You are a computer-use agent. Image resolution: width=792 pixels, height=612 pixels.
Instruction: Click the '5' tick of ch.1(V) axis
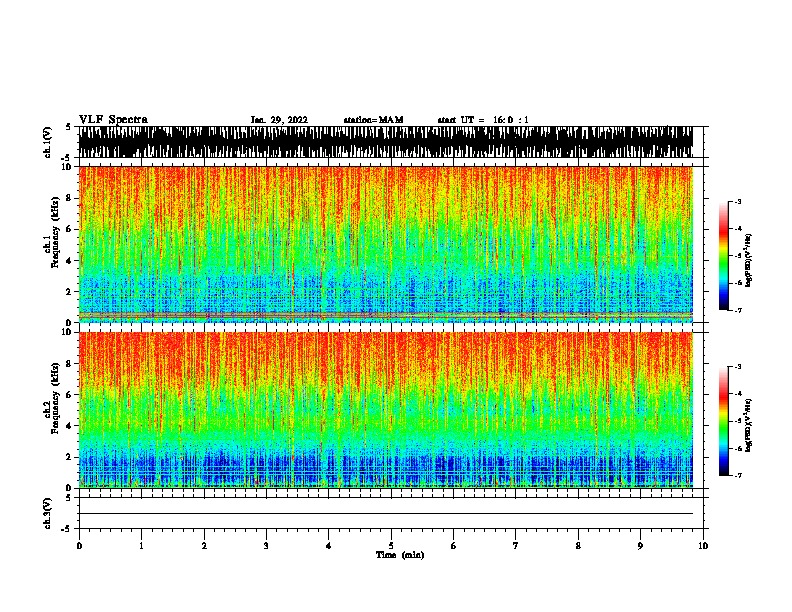[68, 127]
